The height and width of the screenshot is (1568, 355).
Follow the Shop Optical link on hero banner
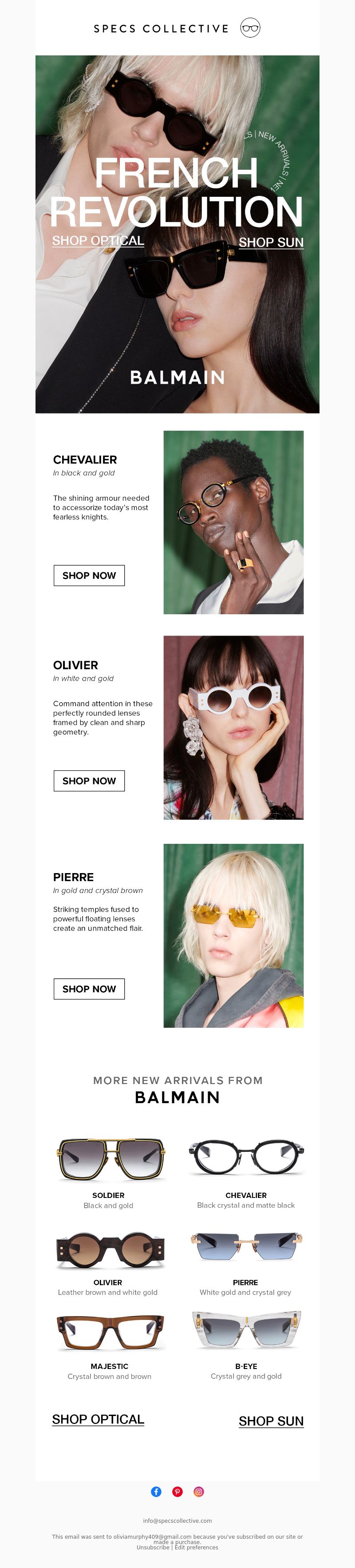98,241
